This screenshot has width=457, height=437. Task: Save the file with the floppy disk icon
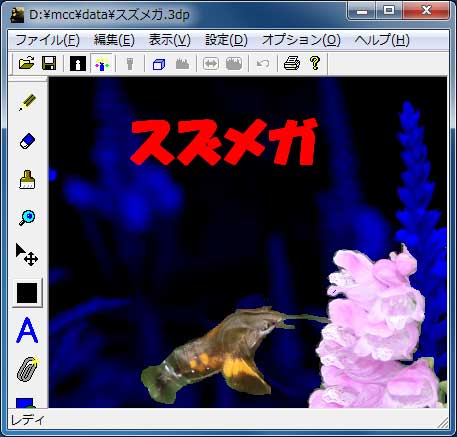click(x=49, y=63)
